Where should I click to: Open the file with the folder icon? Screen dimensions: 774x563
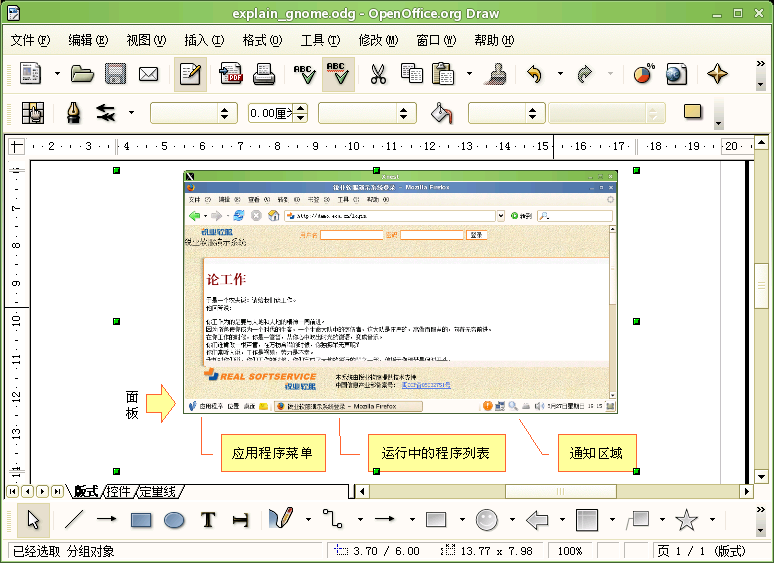click(x=82, y=74)
